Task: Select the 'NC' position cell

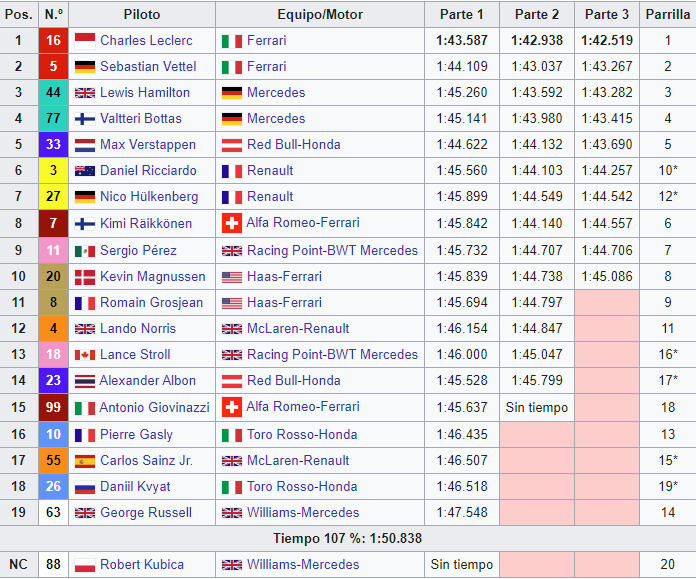Action: point(18,564)
